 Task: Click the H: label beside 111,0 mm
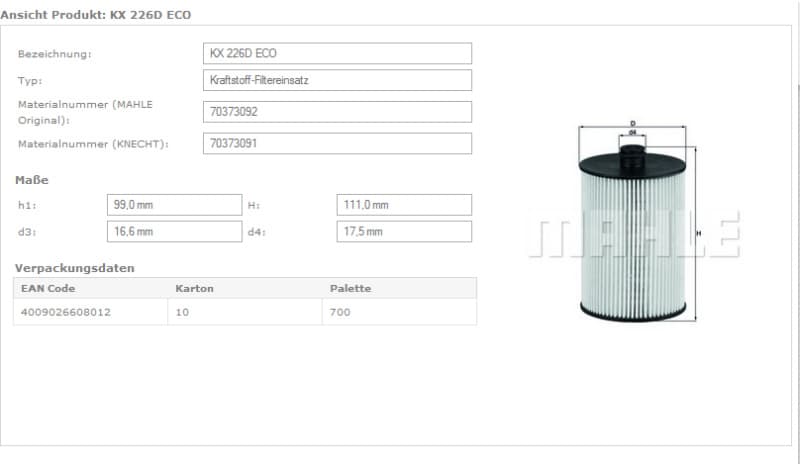[254, 205]
